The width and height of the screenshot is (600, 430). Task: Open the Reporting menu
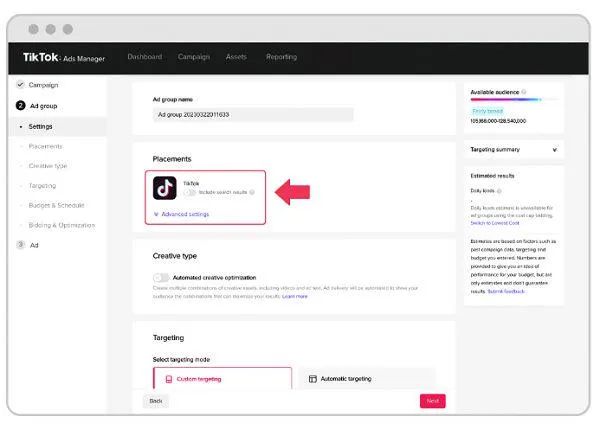pos(281,57)
